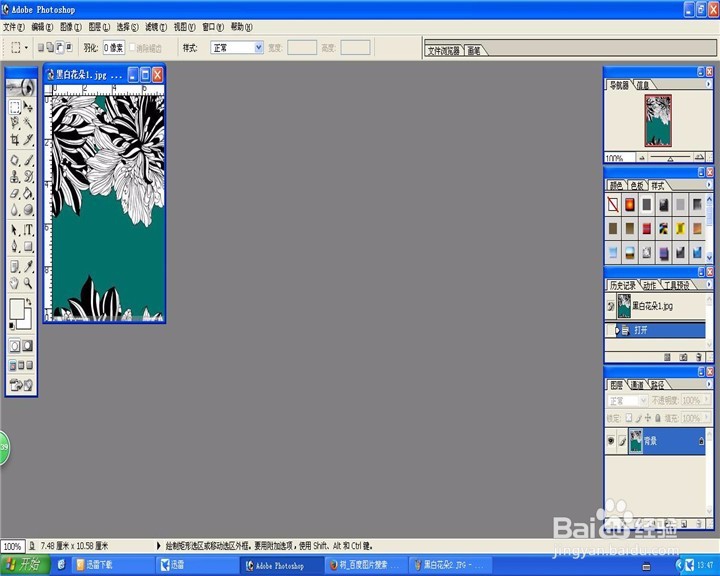Select the Eyedropper tool

(28, 266)
